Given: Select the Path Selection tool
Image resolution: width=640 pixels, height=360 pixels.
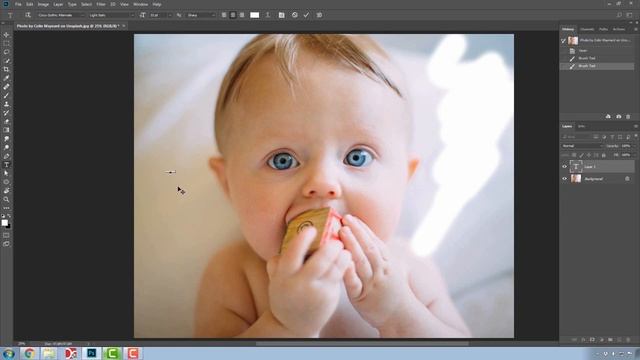Looking at the screenshot, I should point(6,173).
